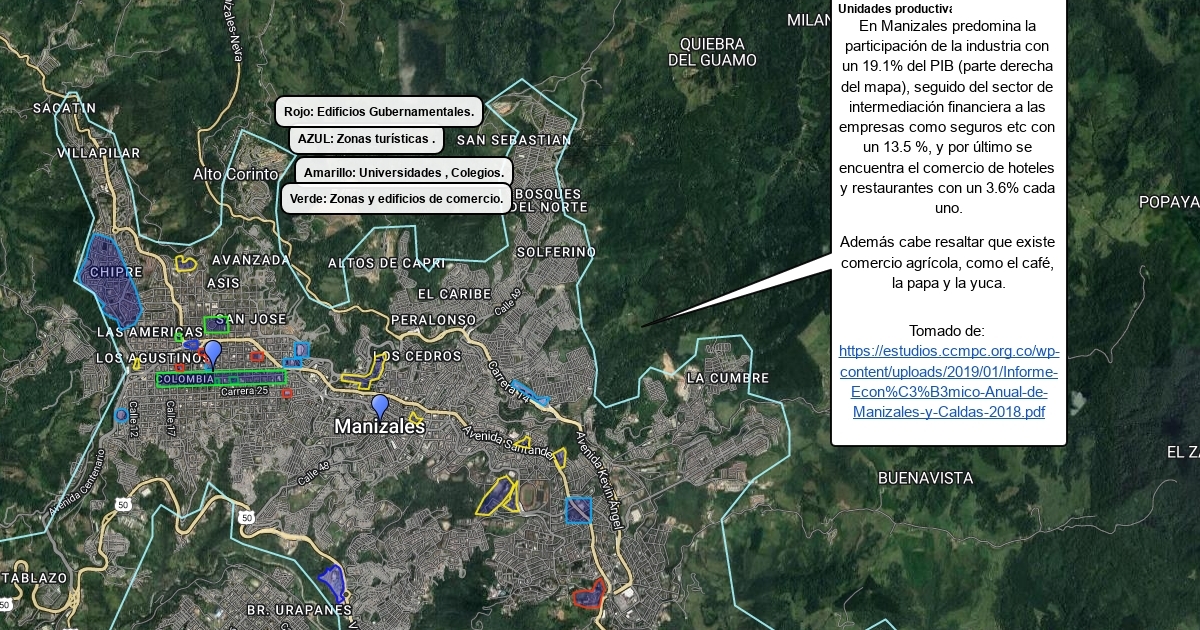Select the blue square zone beside Avenida Kevin Angel
The height and width of the screenshot is (630, 1200).
pos(578,510)
